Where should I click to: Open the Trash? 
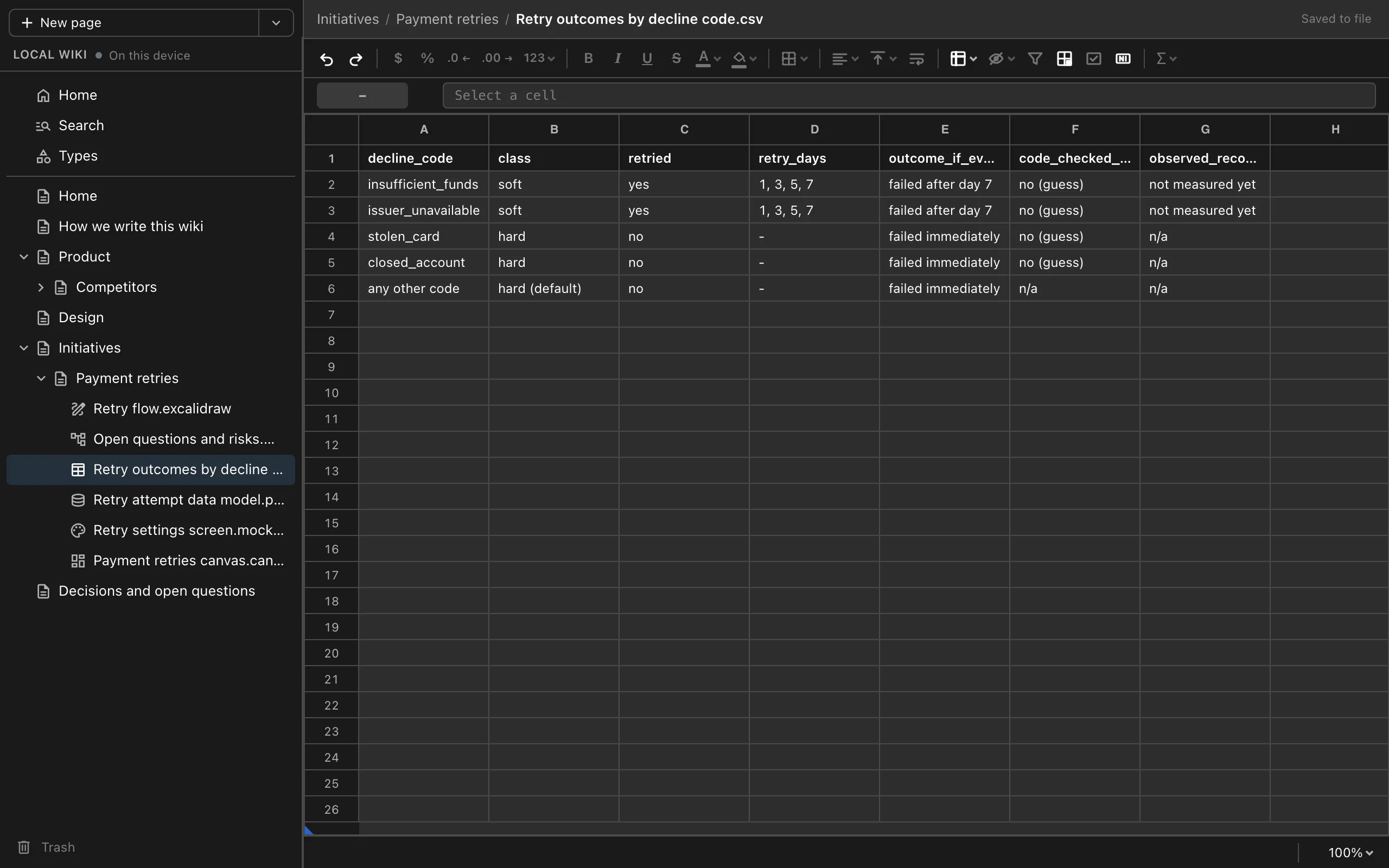[x=47, y=847]
